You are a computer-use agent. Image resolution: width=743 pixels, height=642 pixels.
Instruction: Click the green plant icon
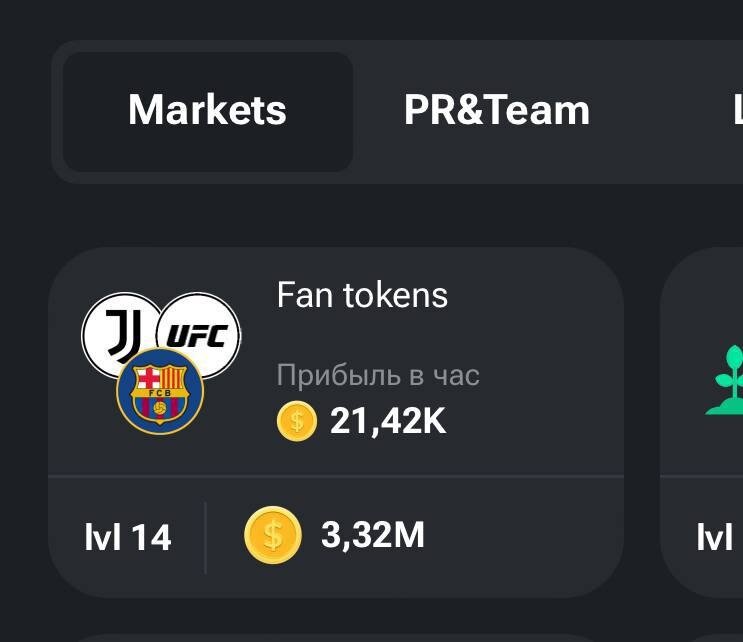pyautogui.click(x=725, y=380)
